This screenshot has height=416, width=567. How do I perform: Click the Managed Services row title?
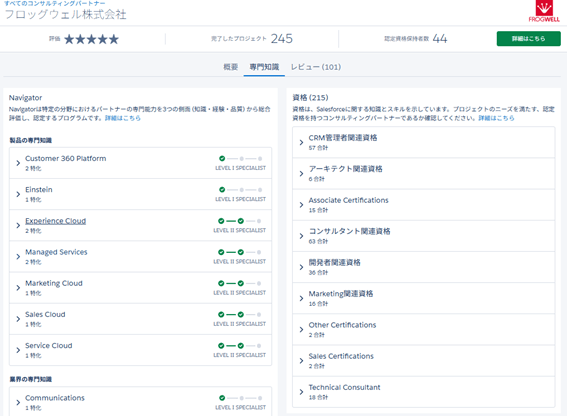tap(56, 252)
